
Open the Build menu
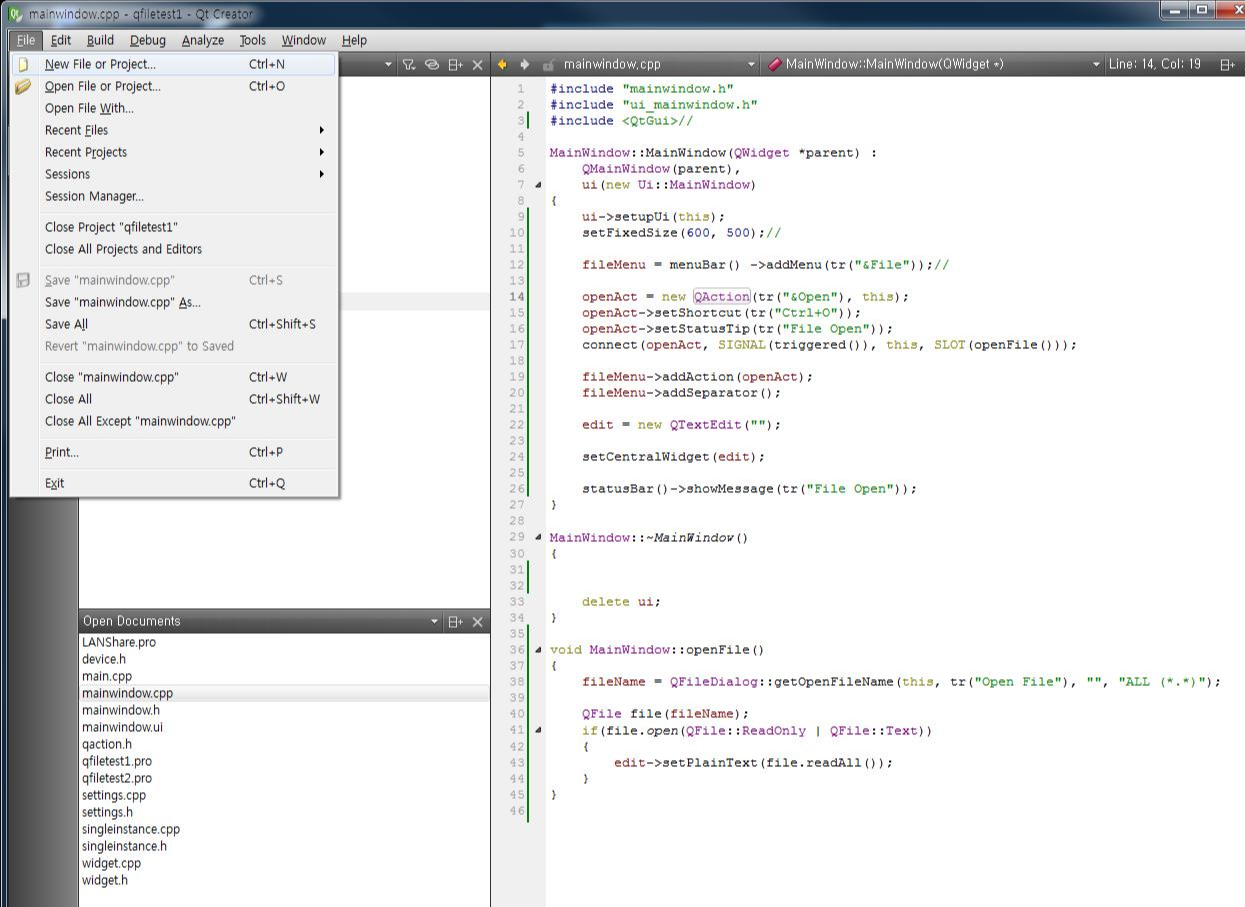point(100,40)
